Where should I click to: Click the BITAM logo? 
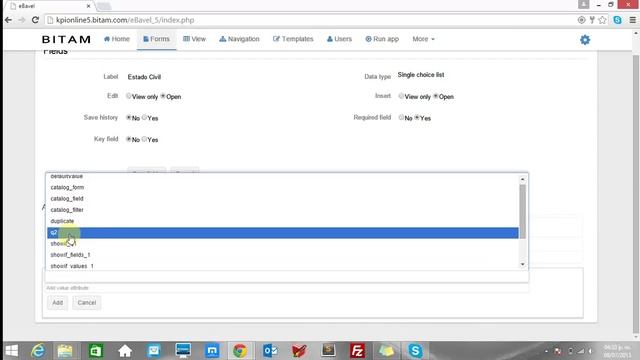[66, 40]
